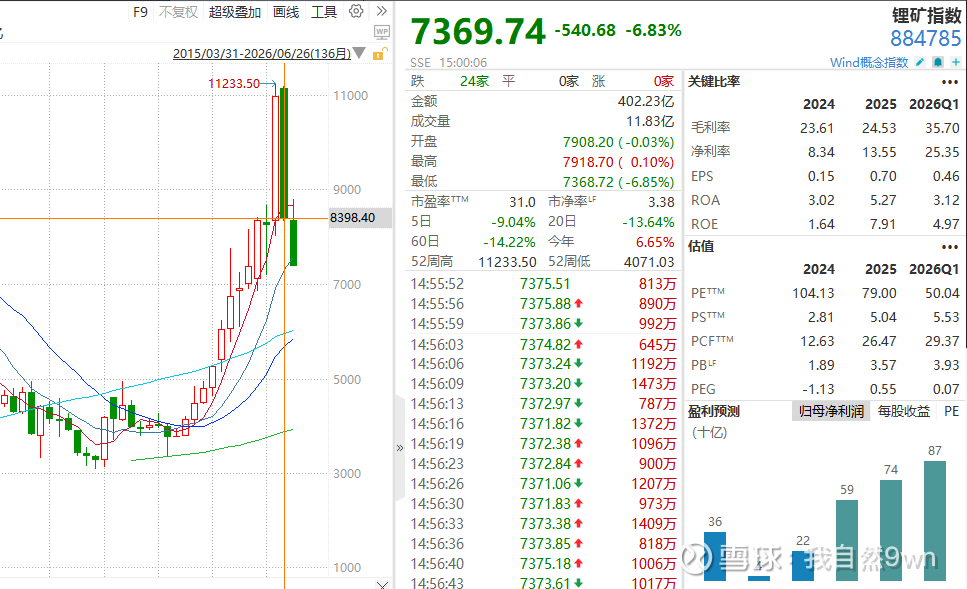
Task: Click the forecast bar labeled 87
Action: click(x=935, y=521)
